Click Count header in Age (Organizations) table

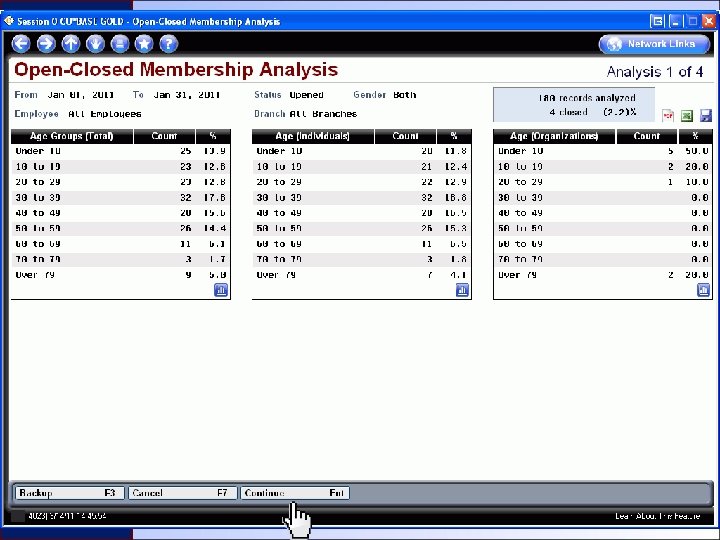coord(647,136)
